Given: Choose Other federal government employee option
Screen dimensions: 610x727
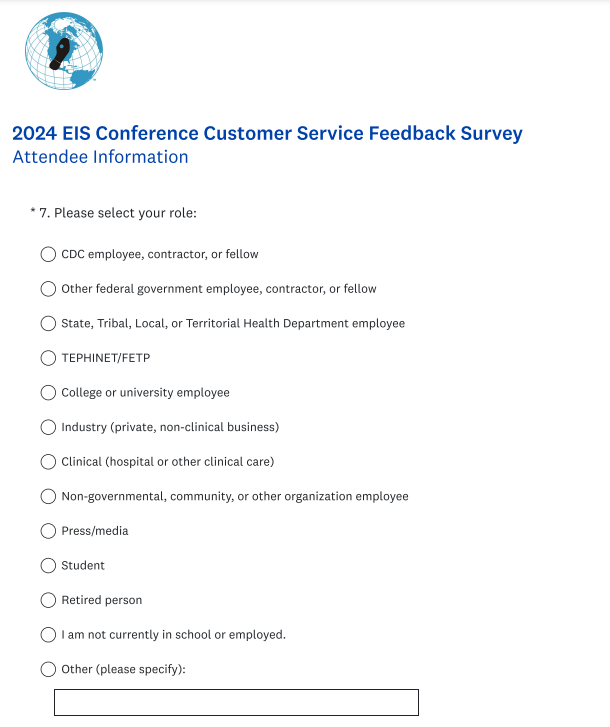Looking at the screenshot, I should click(x=48, y=289).
